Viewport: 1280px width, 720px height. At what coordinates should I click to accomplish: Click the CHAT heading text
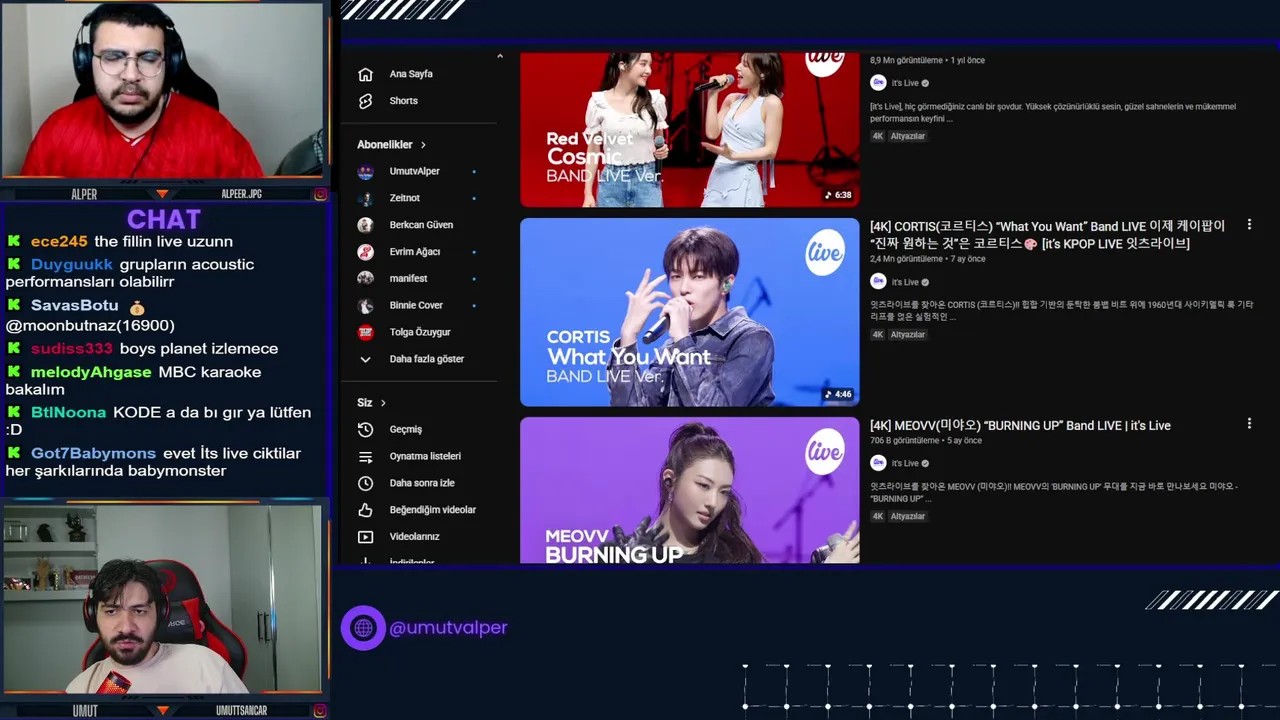coord(164,219)
